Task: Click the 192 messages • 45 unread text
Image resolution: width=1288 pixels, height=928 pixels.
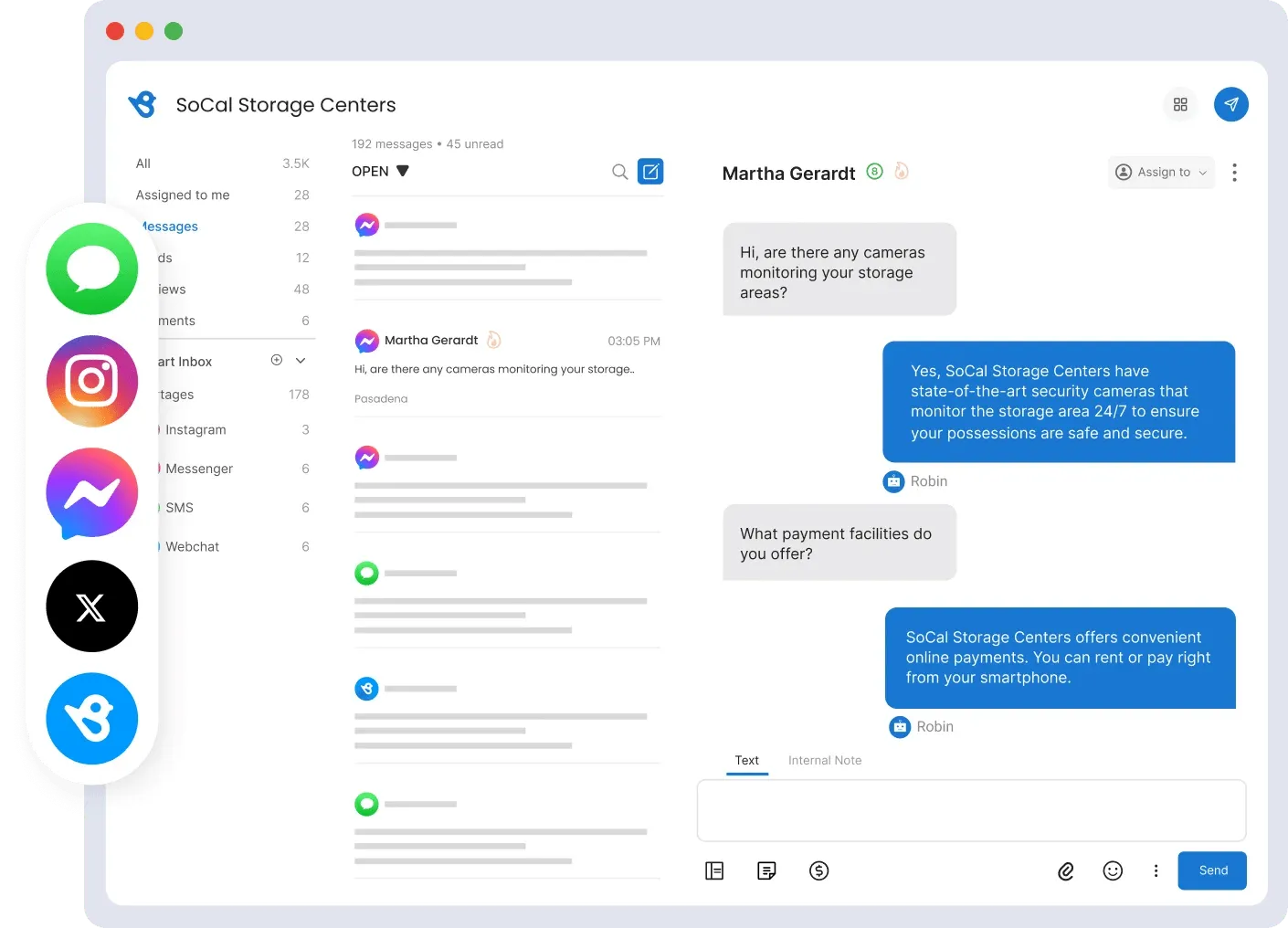Action: click(x=428, y=144)
